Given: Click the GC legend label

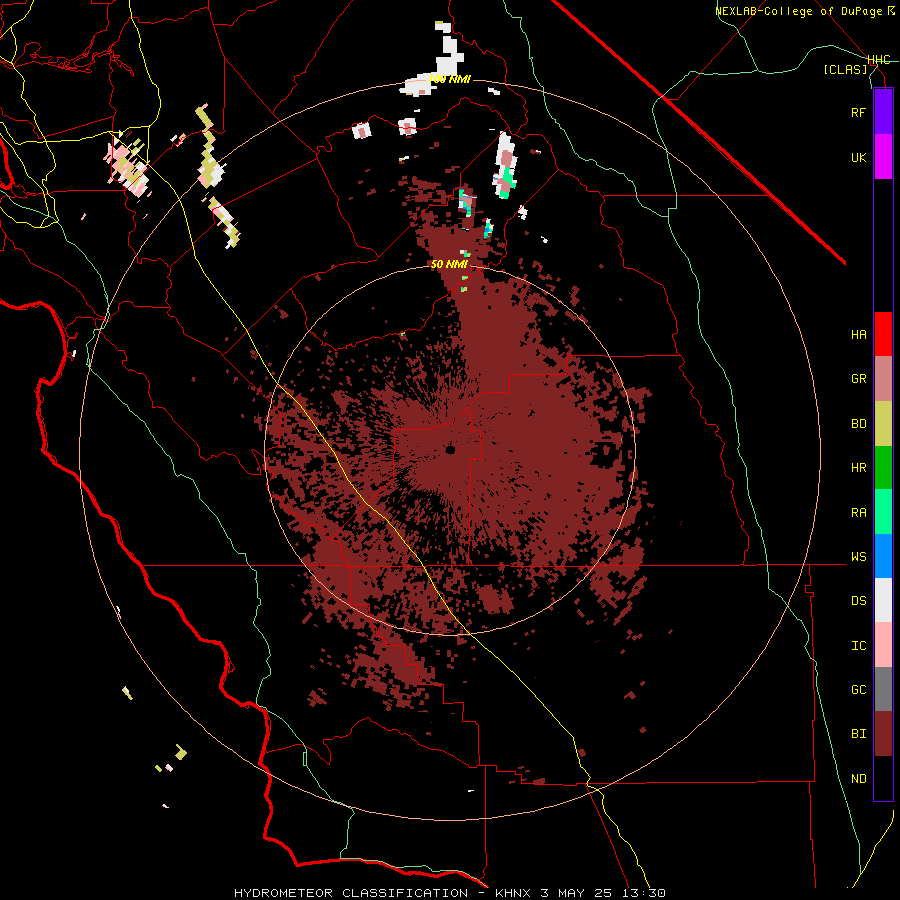Looking at the screenshot, I should (x=858, y=689).
